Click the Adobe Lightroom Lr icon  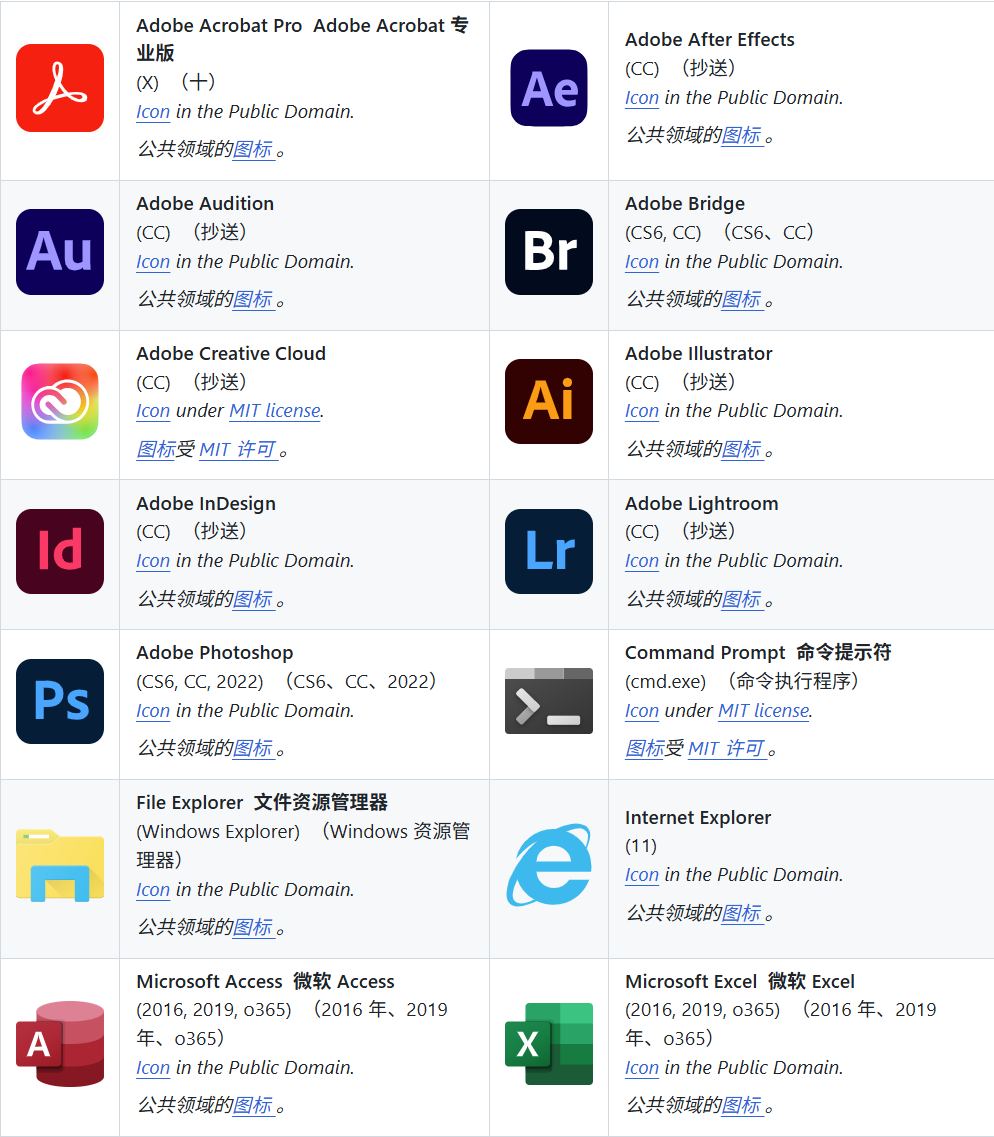click(x=549, y=551)
